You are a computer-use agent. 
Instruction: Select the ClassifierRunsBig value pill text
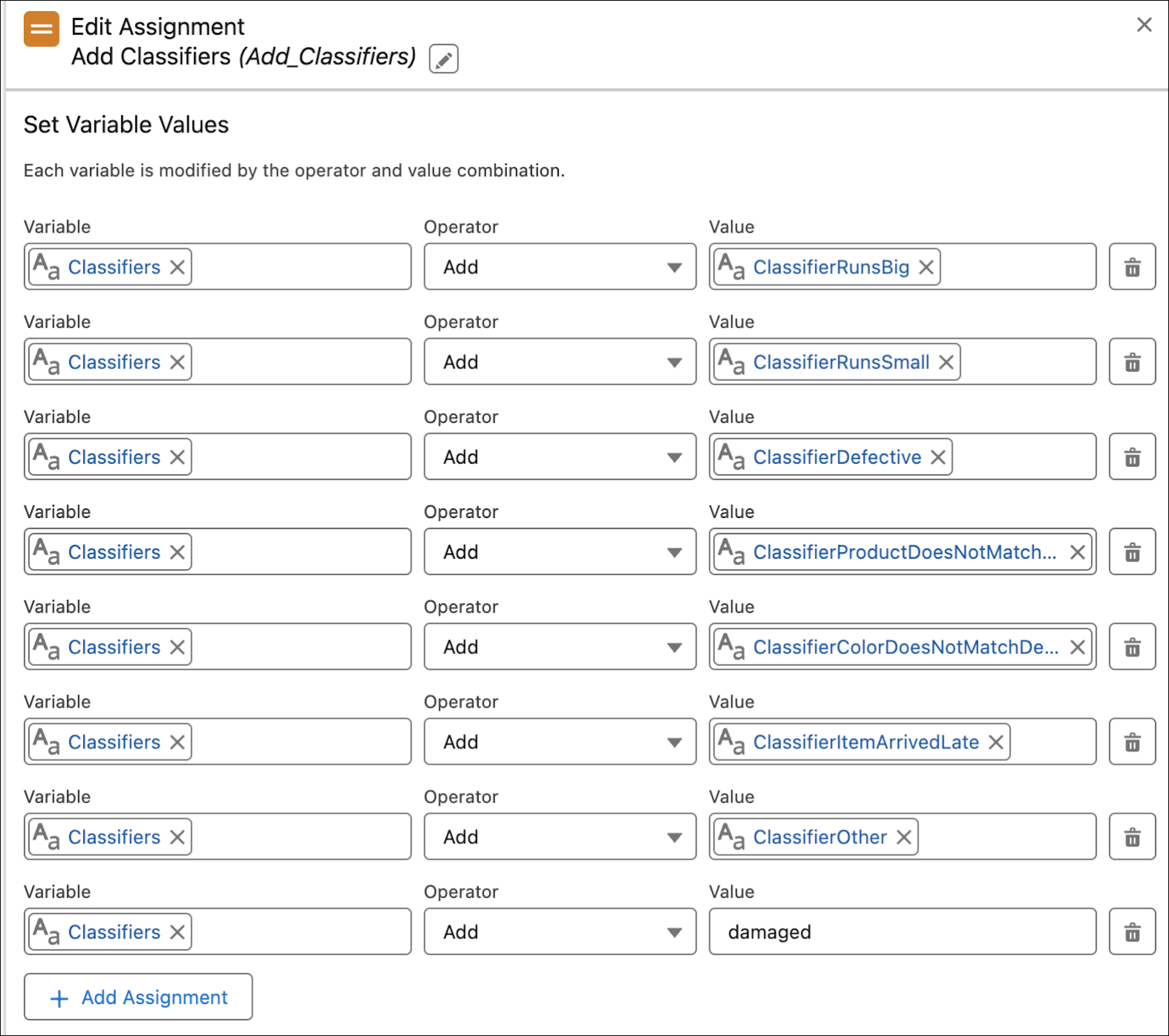(830, 267)
